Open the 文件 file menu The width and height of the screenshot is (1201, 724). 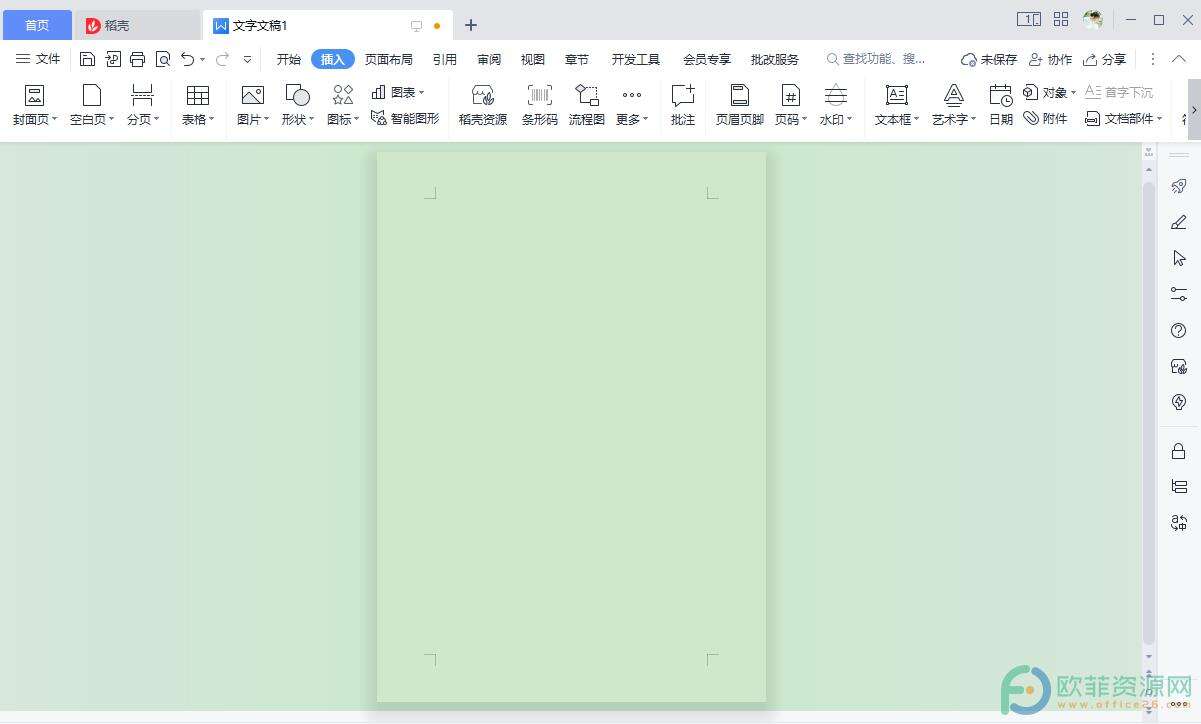[x=38, y=59]
